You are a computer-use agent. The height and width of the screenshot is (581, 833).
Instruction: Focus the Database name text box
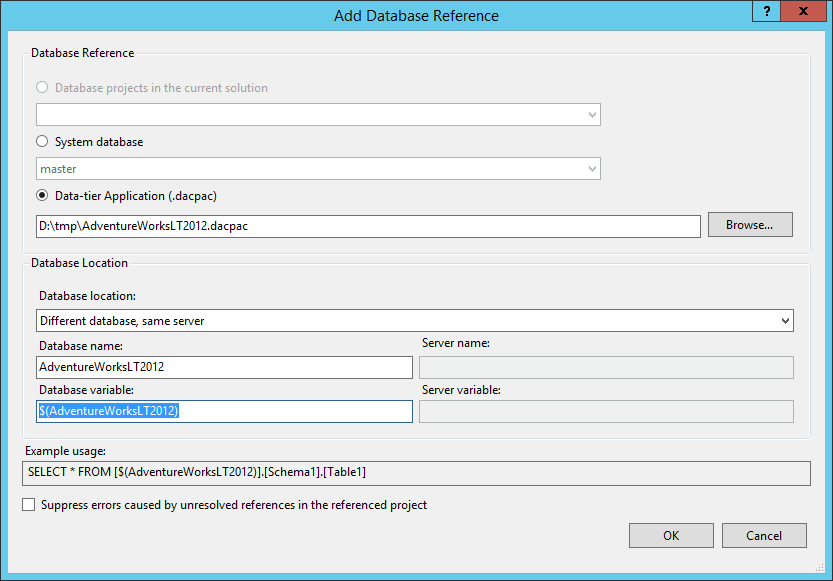(224, 367)
